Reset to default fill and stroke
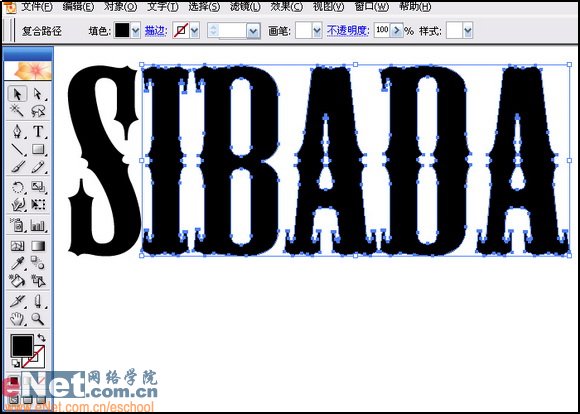Image resolution: width=580 pixels, height=414 pixels. pos(16,363)
